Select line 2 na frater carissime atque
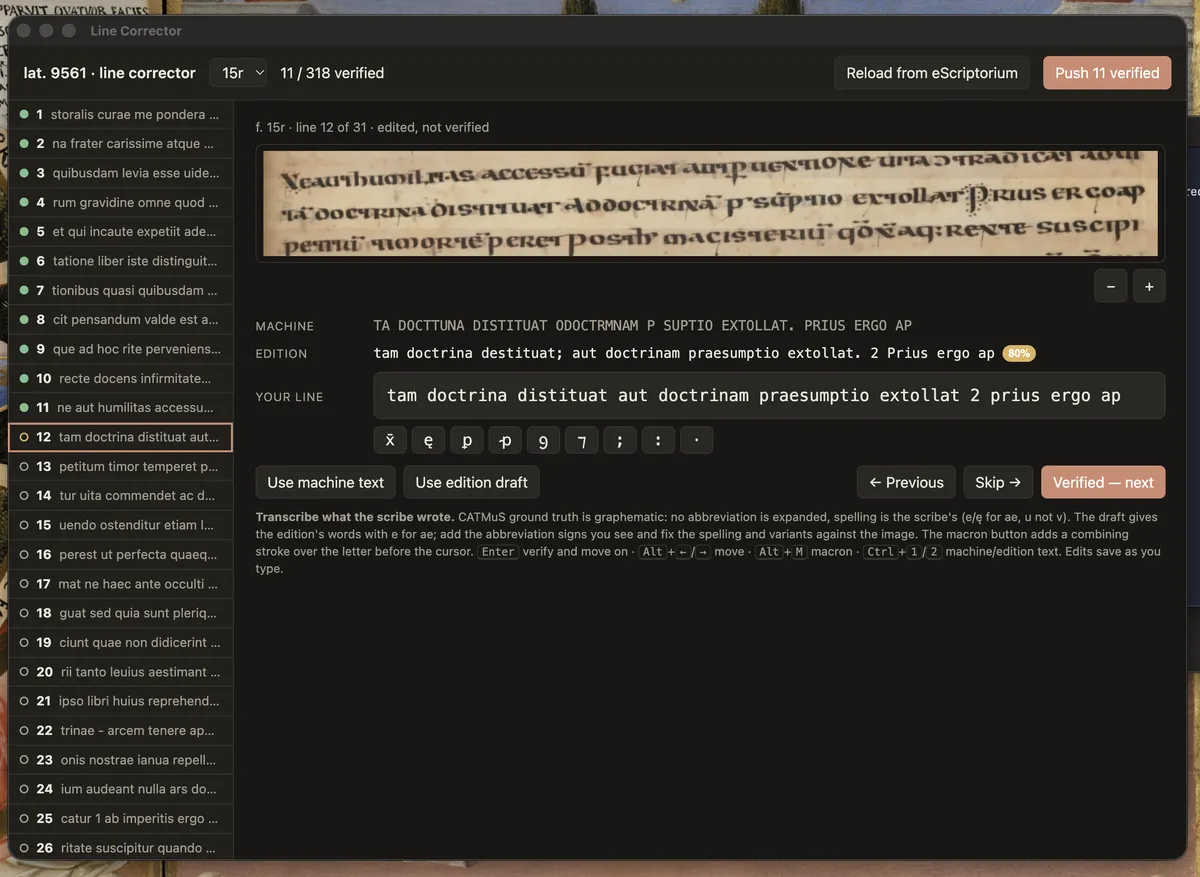Viewport: 1200px width, 877px height. pos(120,144)
